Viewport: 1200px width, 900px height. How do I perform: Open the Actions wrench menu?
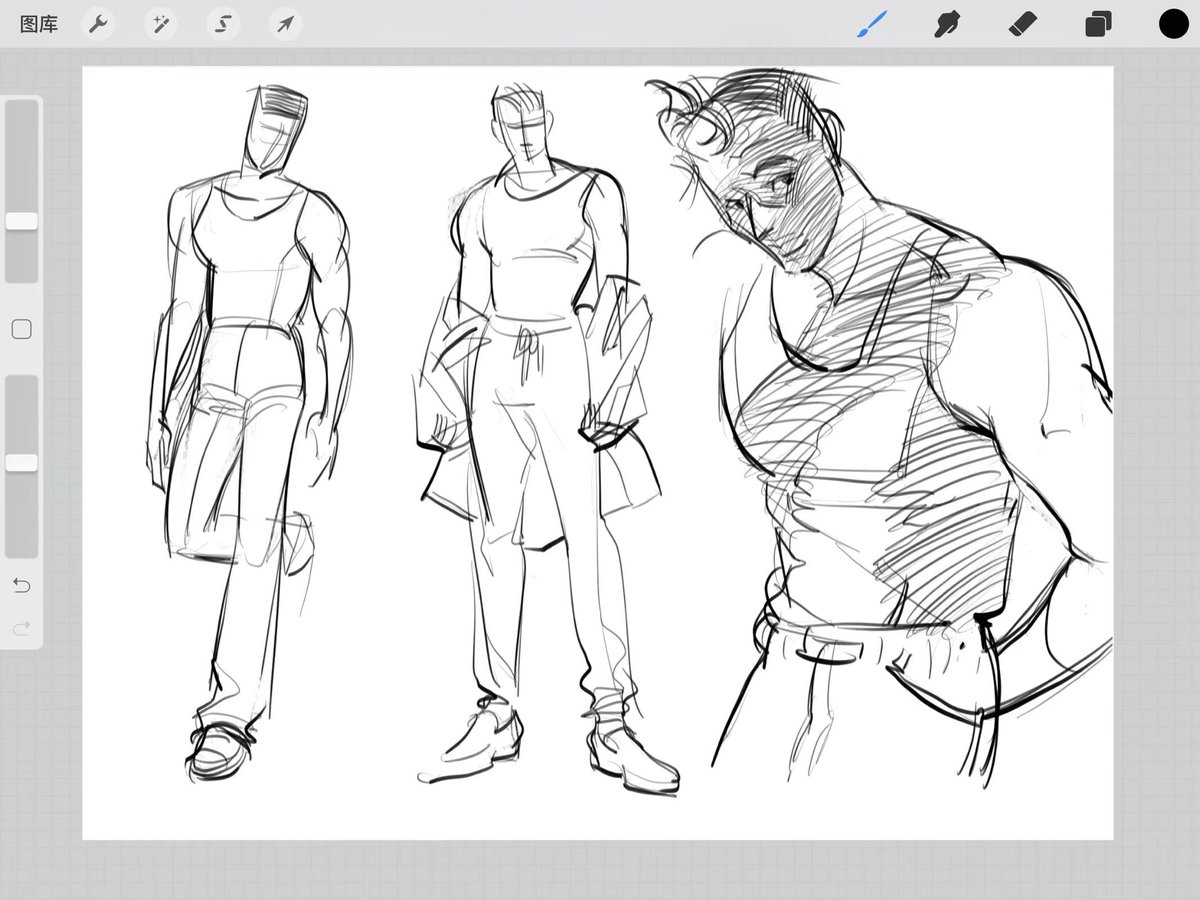pyautogui.click(x=98, y=24)
